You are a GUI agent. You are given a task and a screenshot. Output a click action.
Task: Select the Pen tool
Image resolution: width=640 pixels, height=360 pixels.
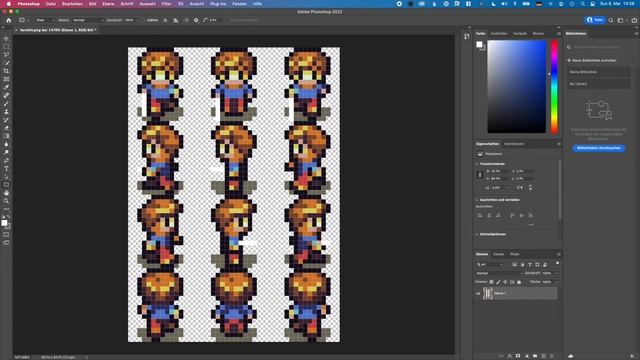tap(6, 160)
